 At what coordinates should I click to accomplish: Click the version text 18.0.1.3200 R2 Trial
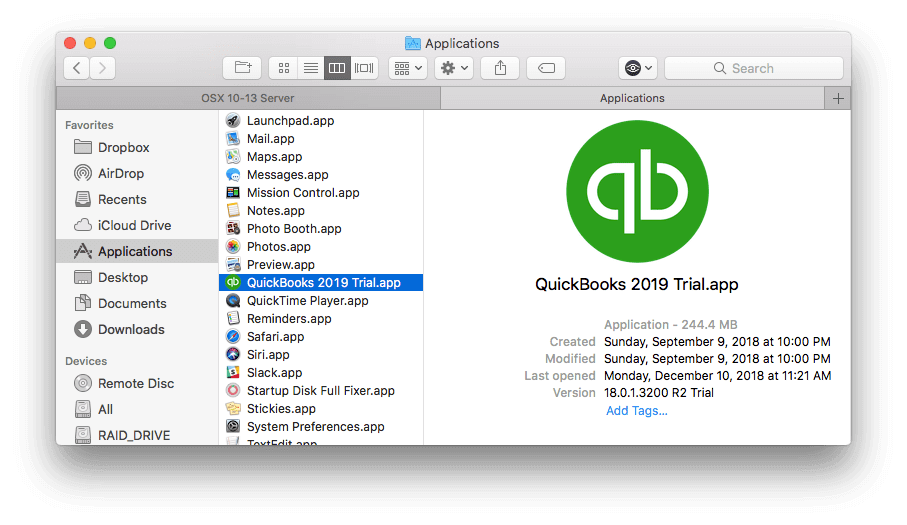[659, 393]
